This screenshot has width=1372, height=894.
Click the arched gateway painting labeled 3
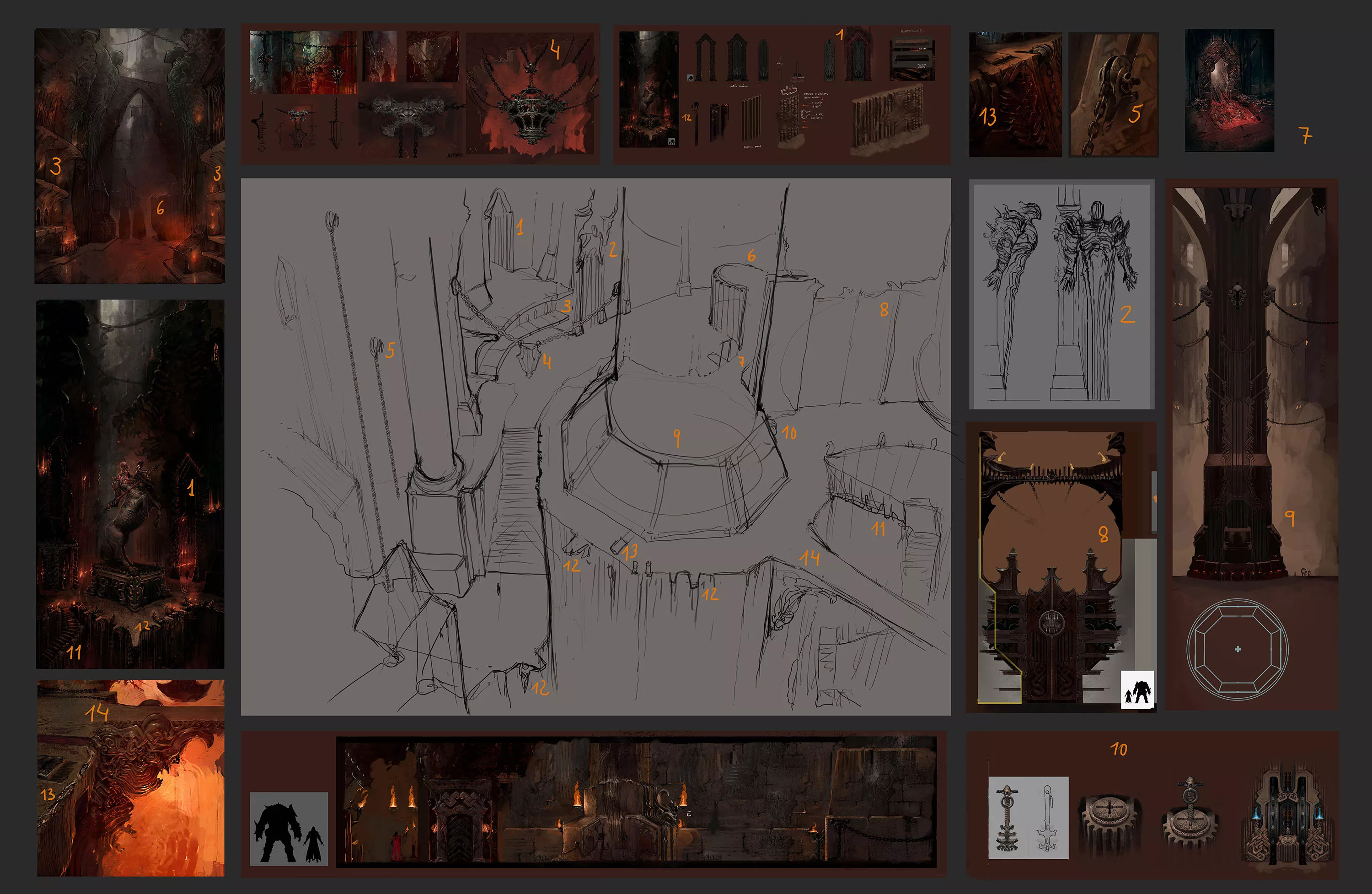click(130, 156)
